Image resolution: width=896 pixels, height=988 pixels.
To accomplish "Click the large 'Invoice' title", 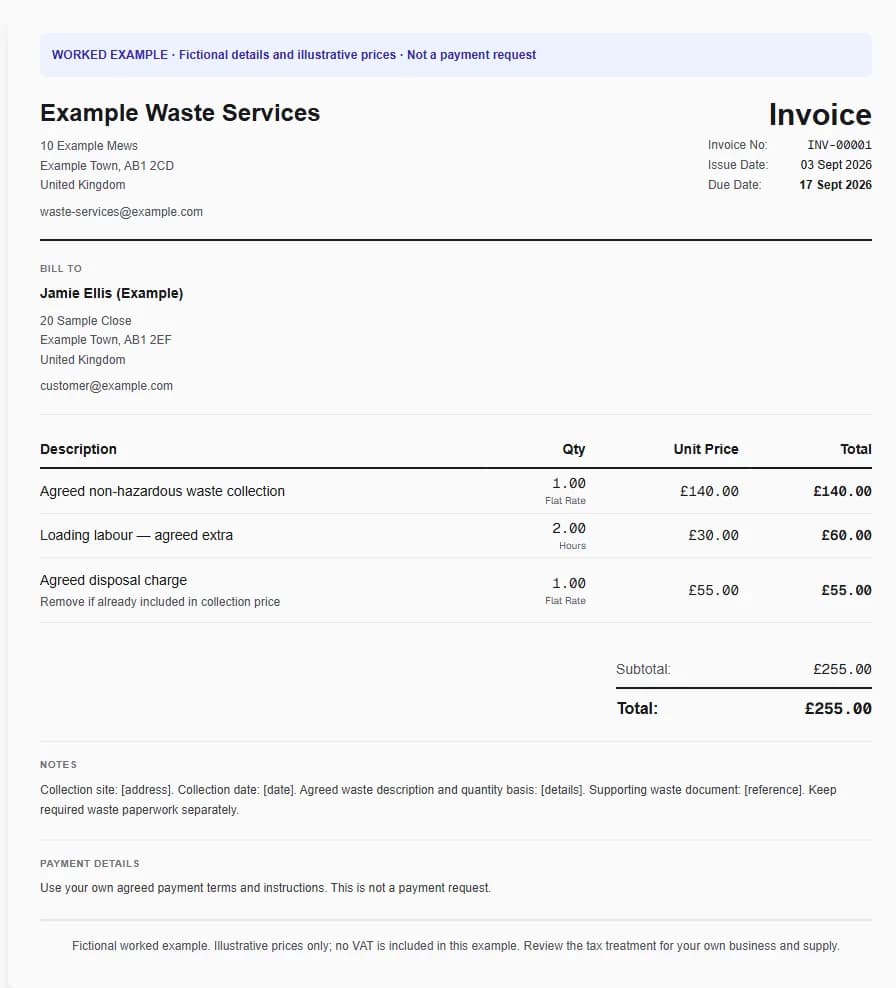I will (x=820, y=115).
